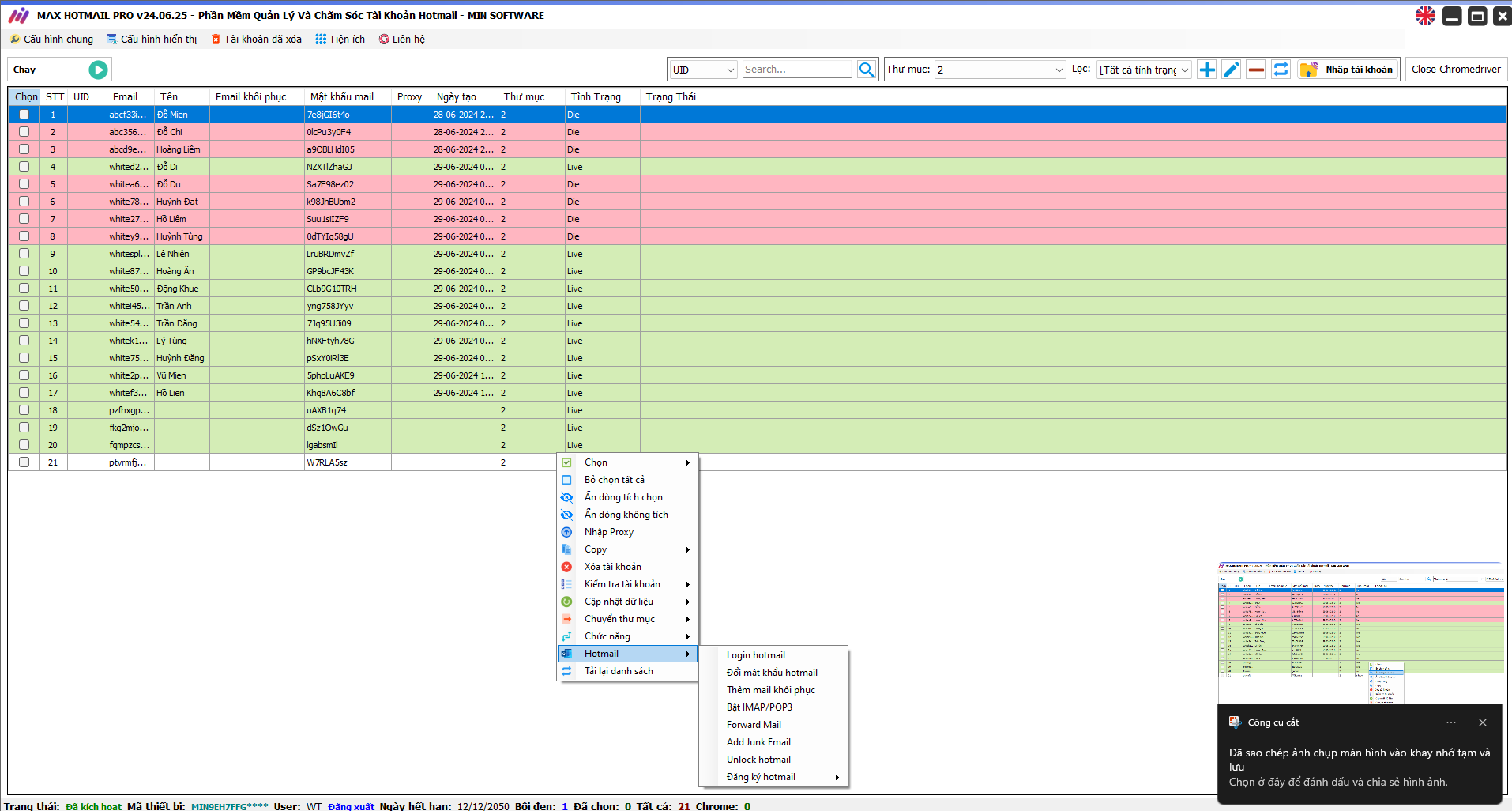Click into the Search input field

(x=796, y=70)
